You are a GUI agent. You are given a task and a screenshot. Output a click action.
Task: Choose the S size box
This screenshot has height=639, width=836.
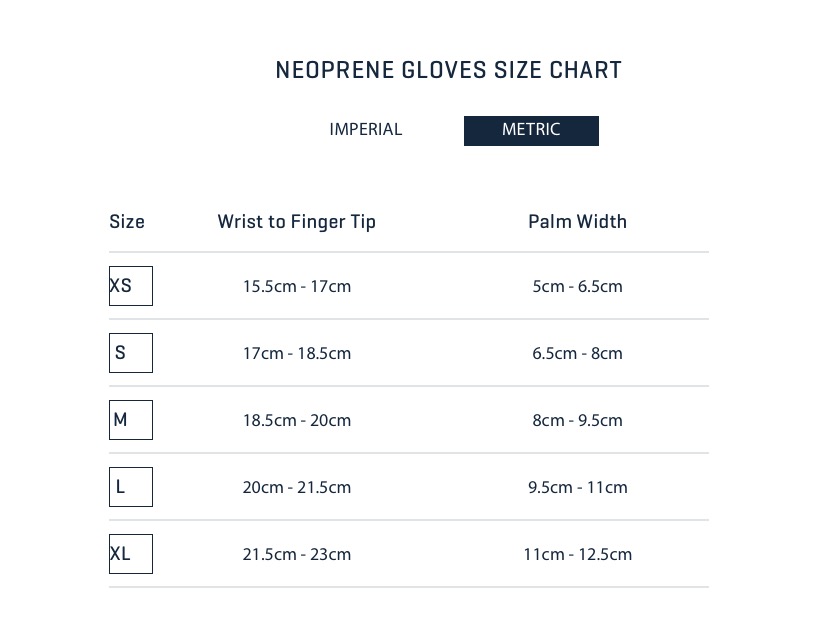tap(131, 353)
